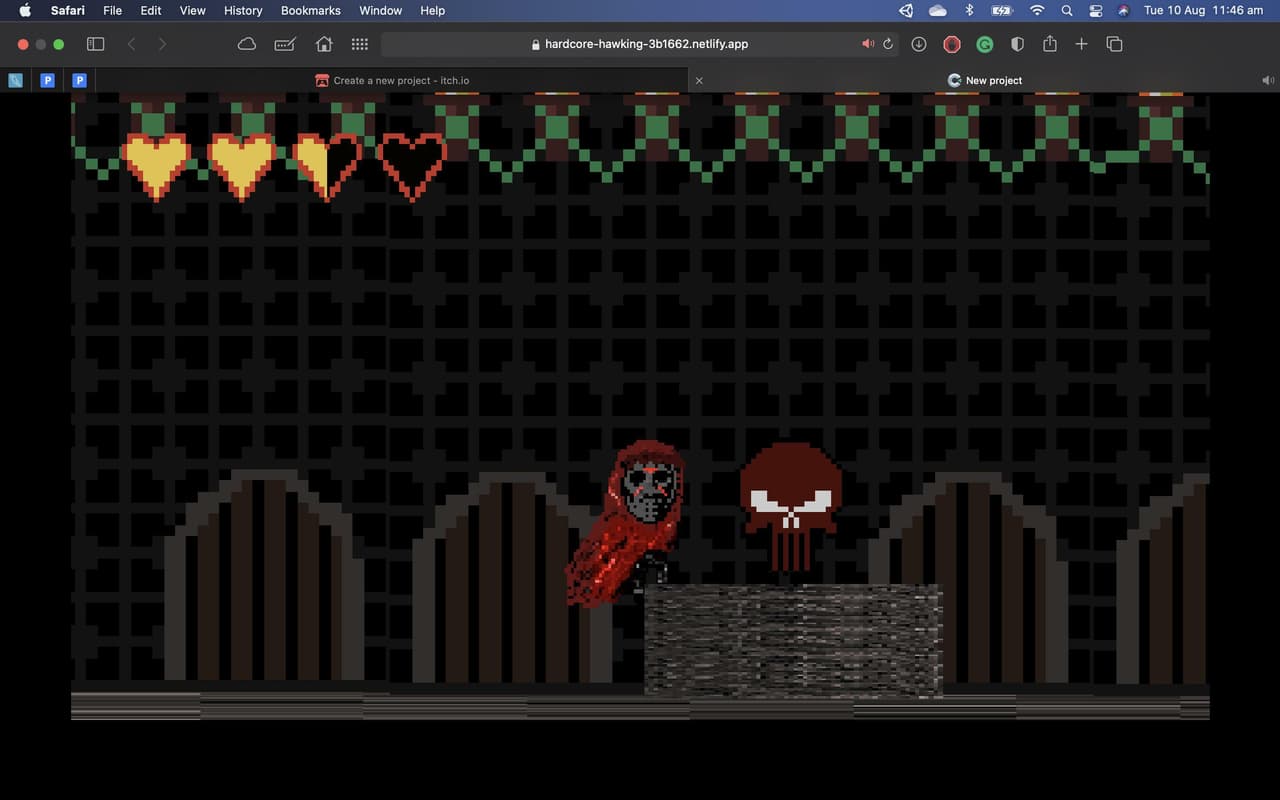Open the Help menu

point(432,10)
